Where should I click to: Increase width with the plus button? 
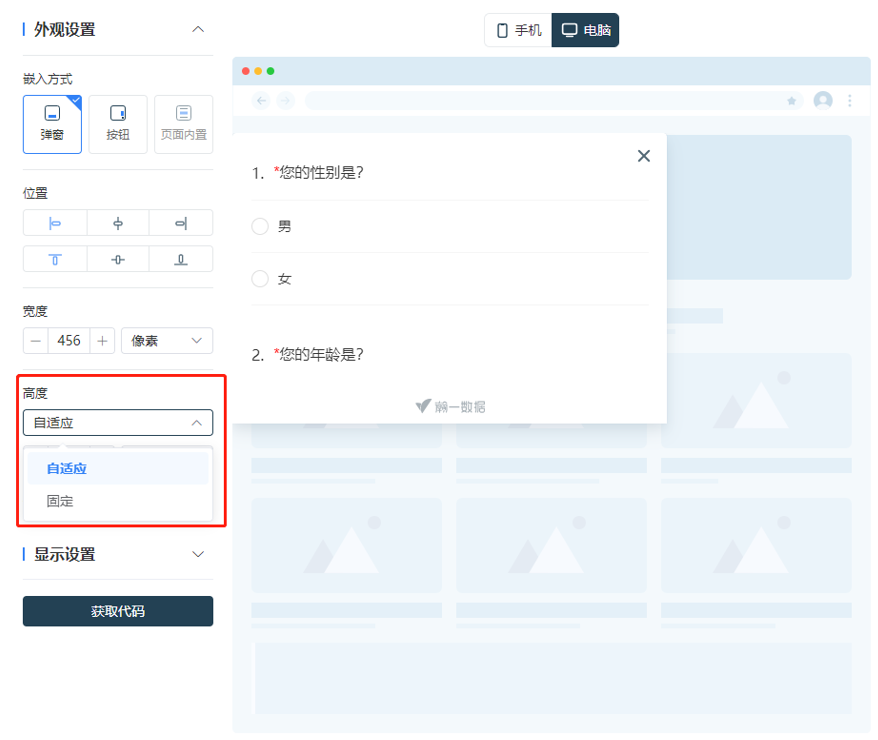pos(102,341)
